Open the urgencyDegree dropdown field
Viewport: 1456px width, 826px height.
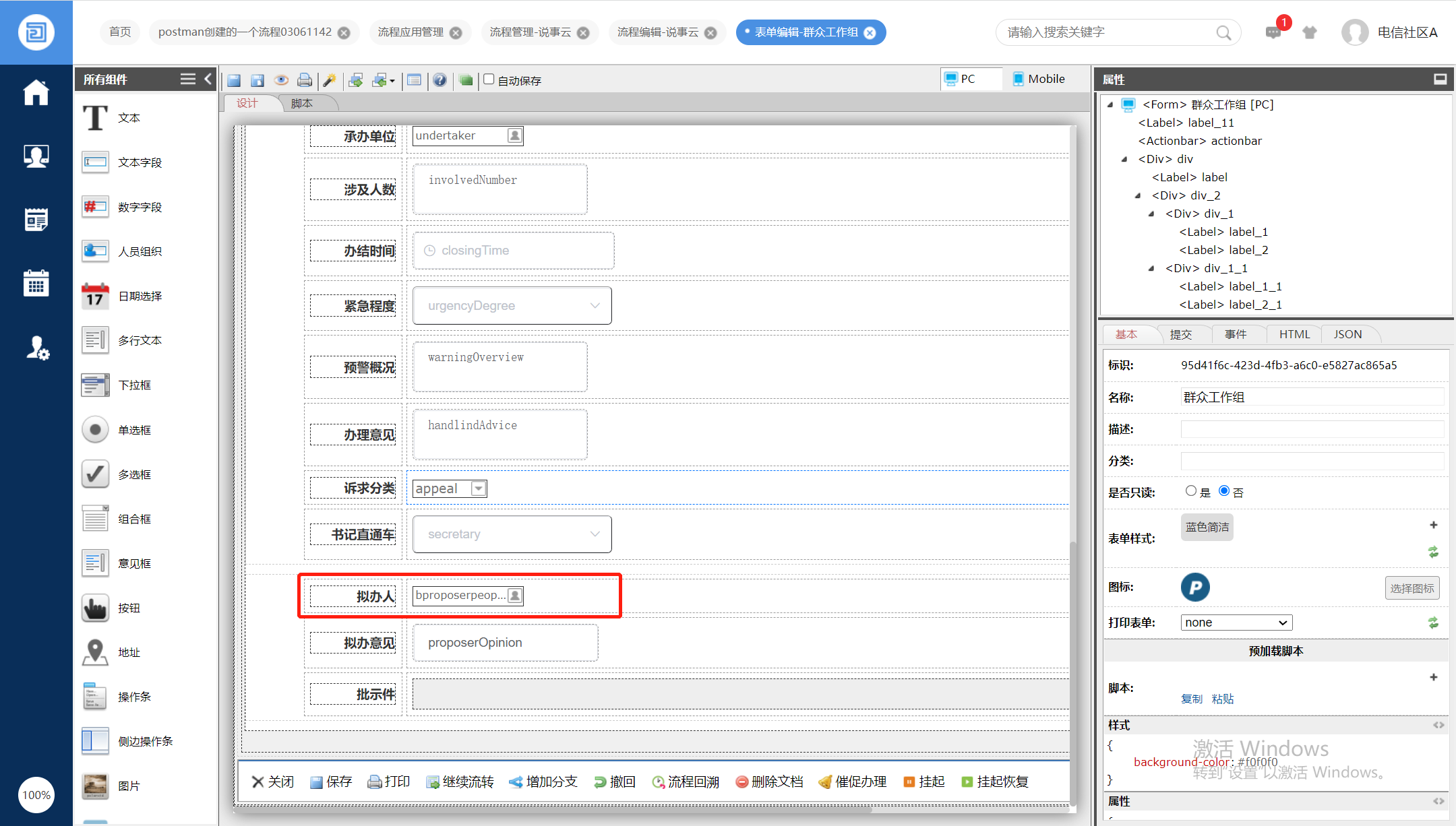point(512,306)
